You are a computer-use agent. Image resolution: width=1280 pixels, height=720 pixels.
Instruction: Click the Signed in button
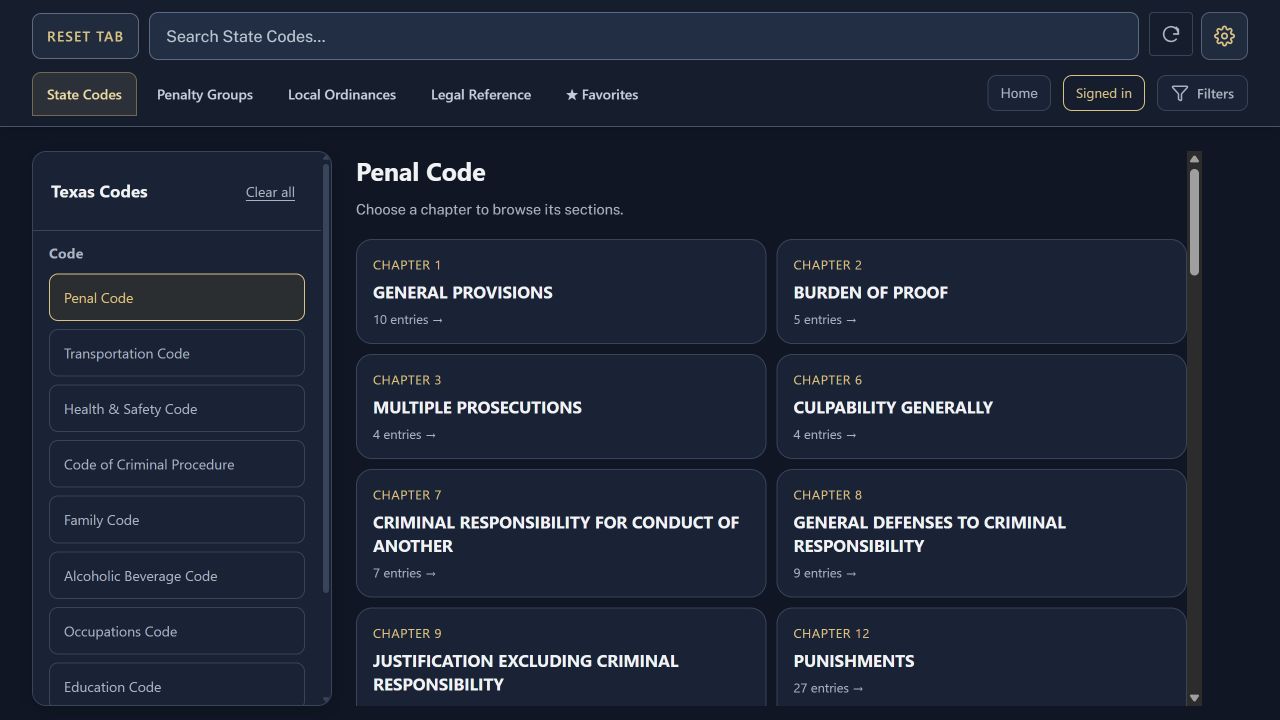(x=1104, y=93)
